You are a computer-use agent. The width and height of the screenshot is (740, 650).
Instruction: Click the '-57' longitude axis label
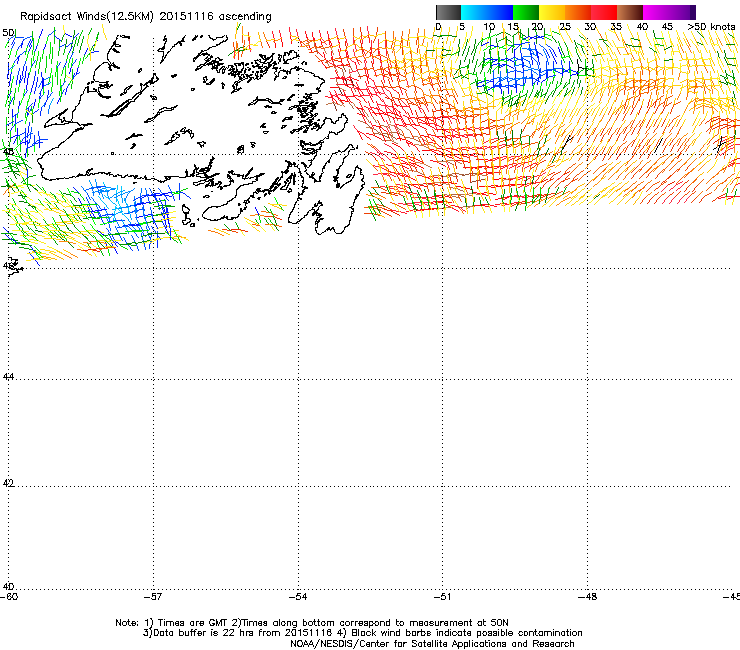tap(153, 597)
